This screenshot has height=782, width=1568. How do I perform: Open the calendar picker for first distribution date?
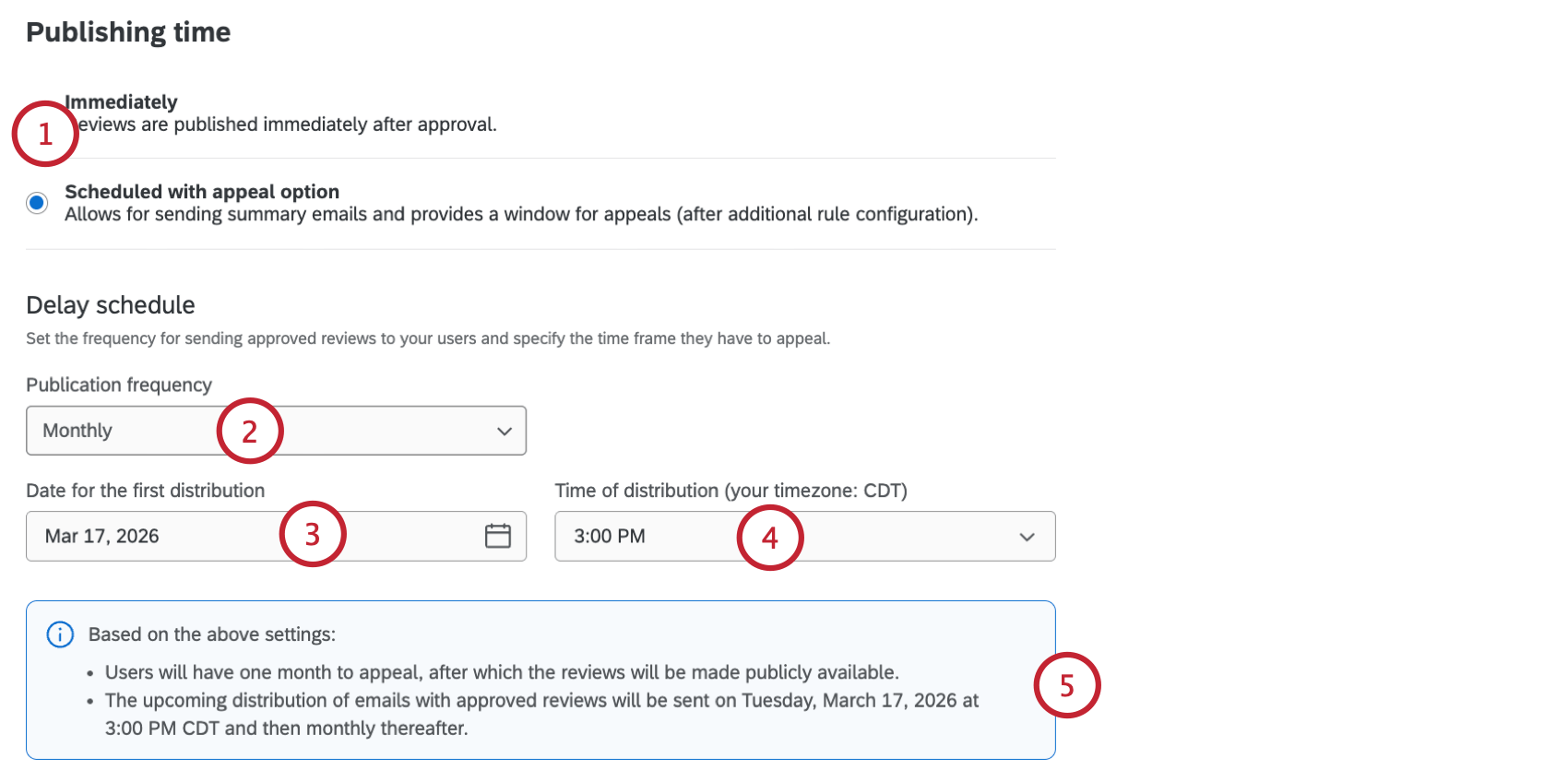tap(498, 535)
